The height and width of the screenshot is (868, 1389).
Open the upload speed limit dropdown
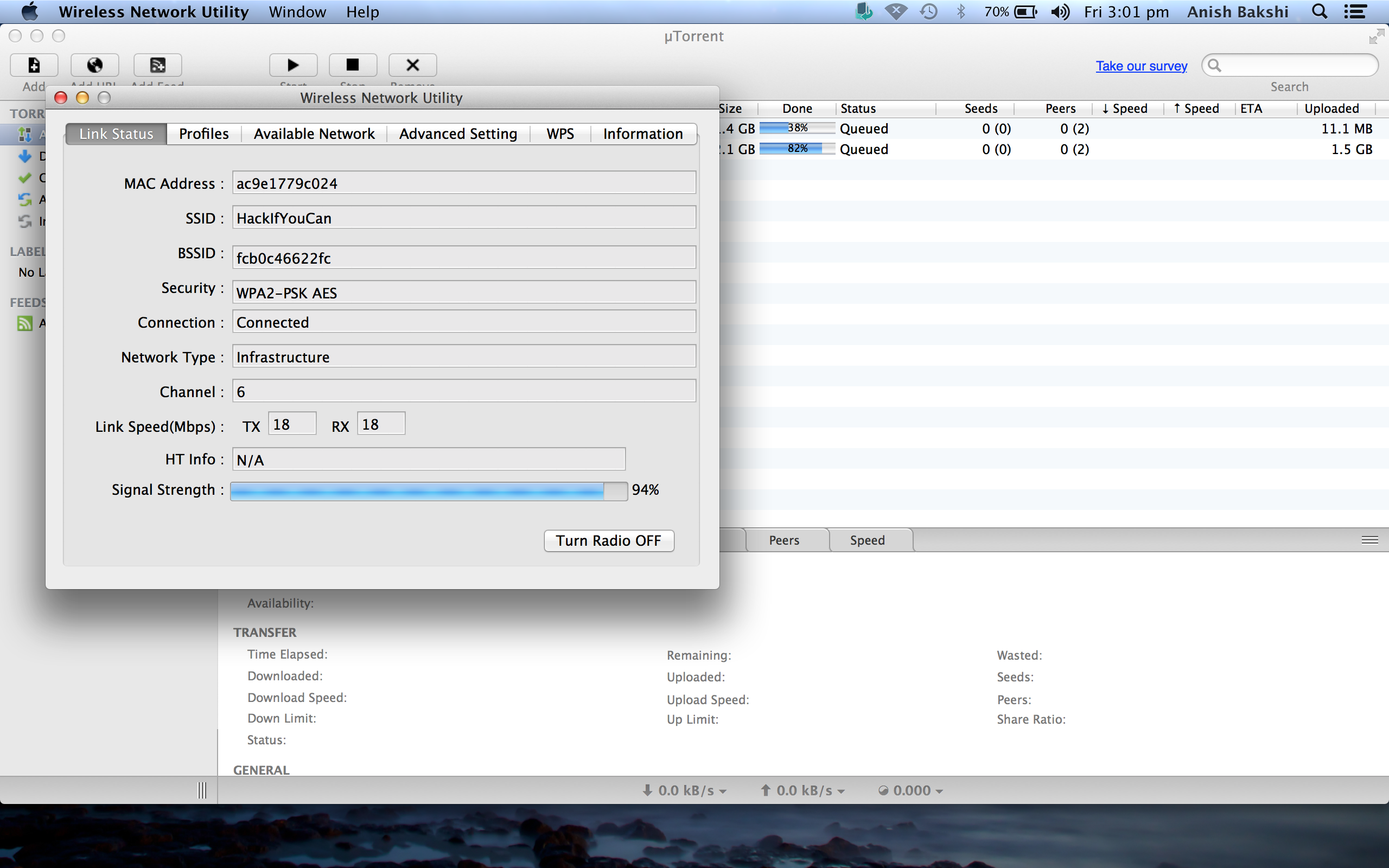coord(802,791)
